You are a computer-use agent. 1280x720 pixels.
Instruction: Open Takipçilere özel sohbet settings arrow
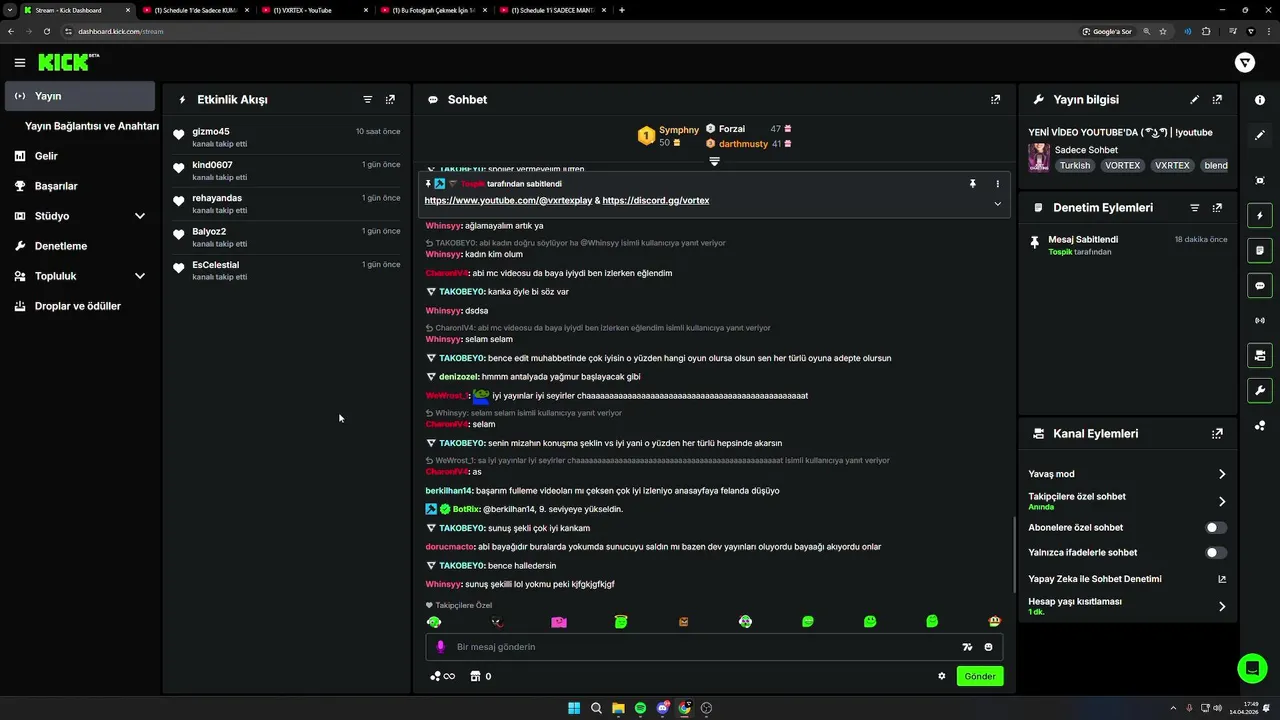point(1222,502)
